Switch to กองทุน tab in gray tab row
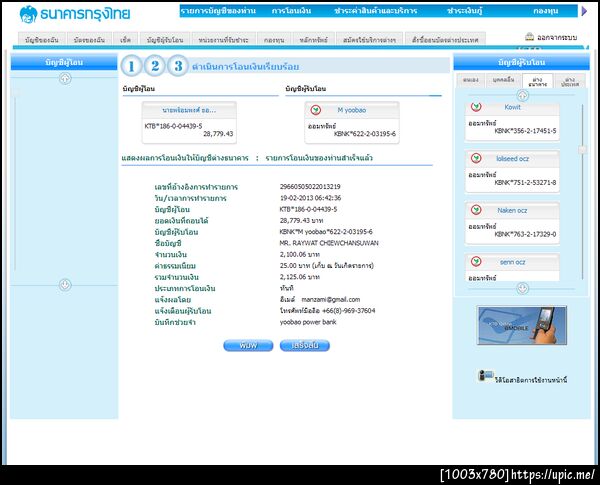The width and height of the screenshot is (600, 485). 274,39
